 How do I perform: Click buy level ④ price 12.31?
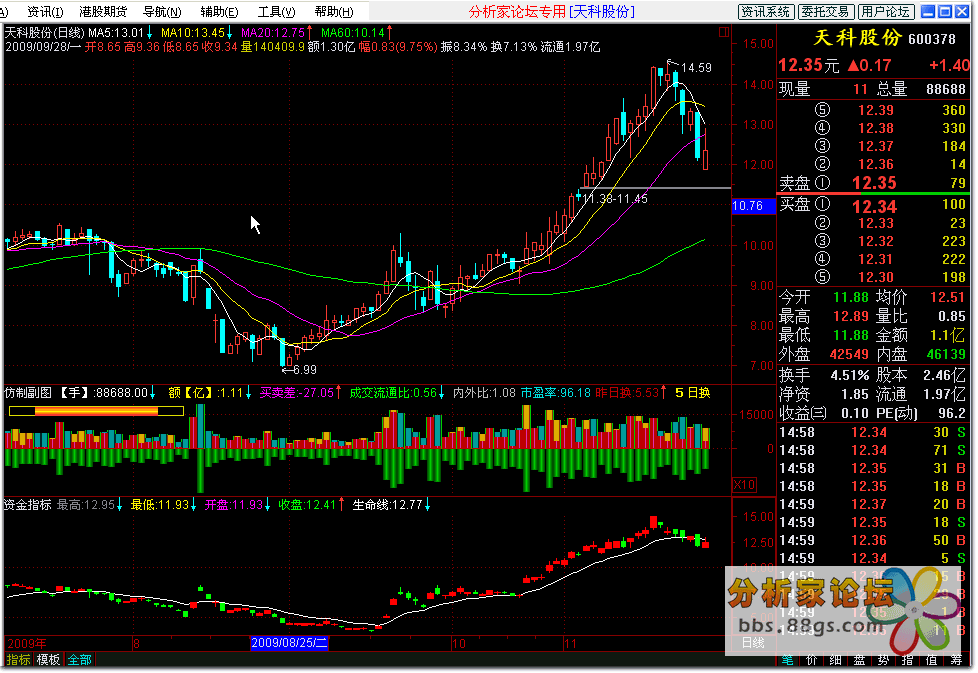point(875,259)
